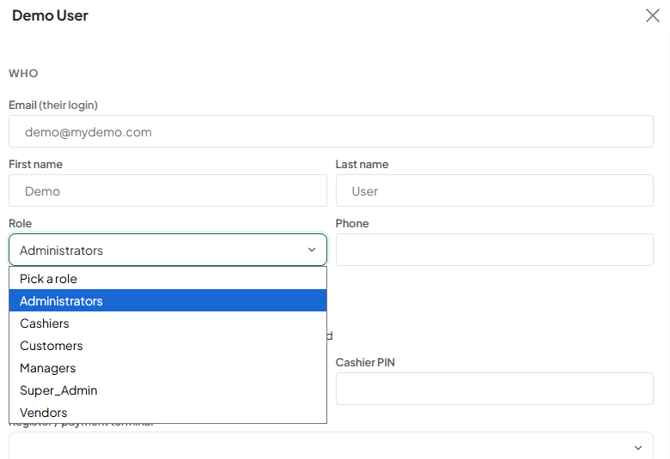670x459 pixels.
Task: Click the 'Role' label
Action: [20, 224]
